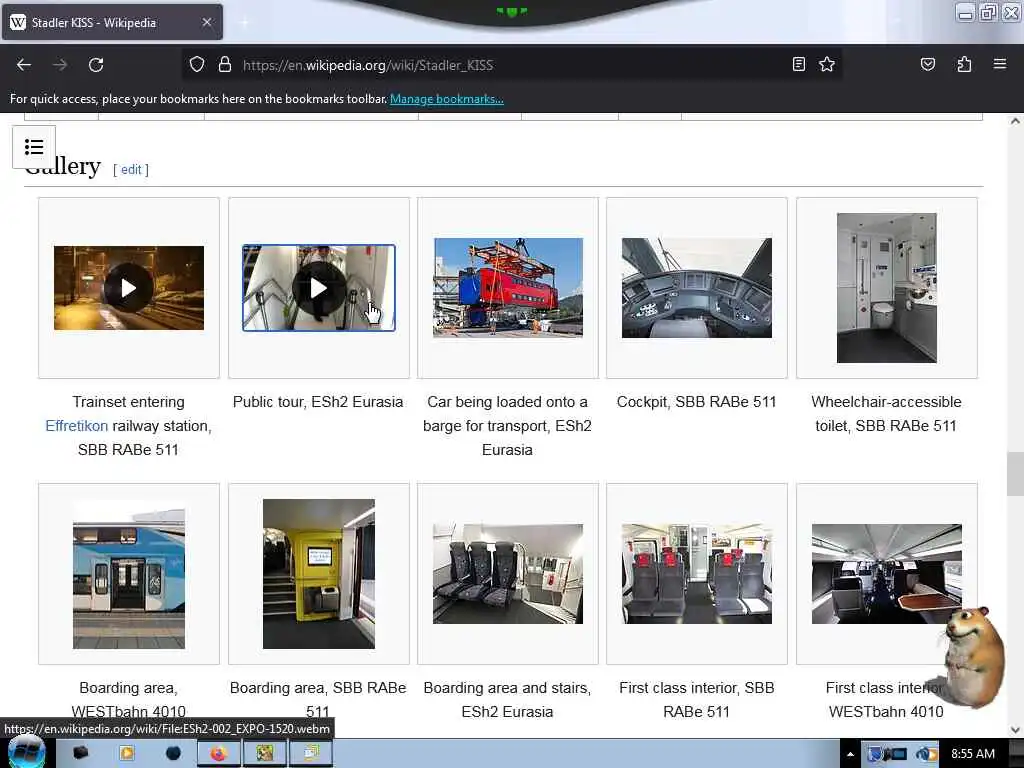Select the Stadler KISS - Wikipedia tab

tap(112, 22)
